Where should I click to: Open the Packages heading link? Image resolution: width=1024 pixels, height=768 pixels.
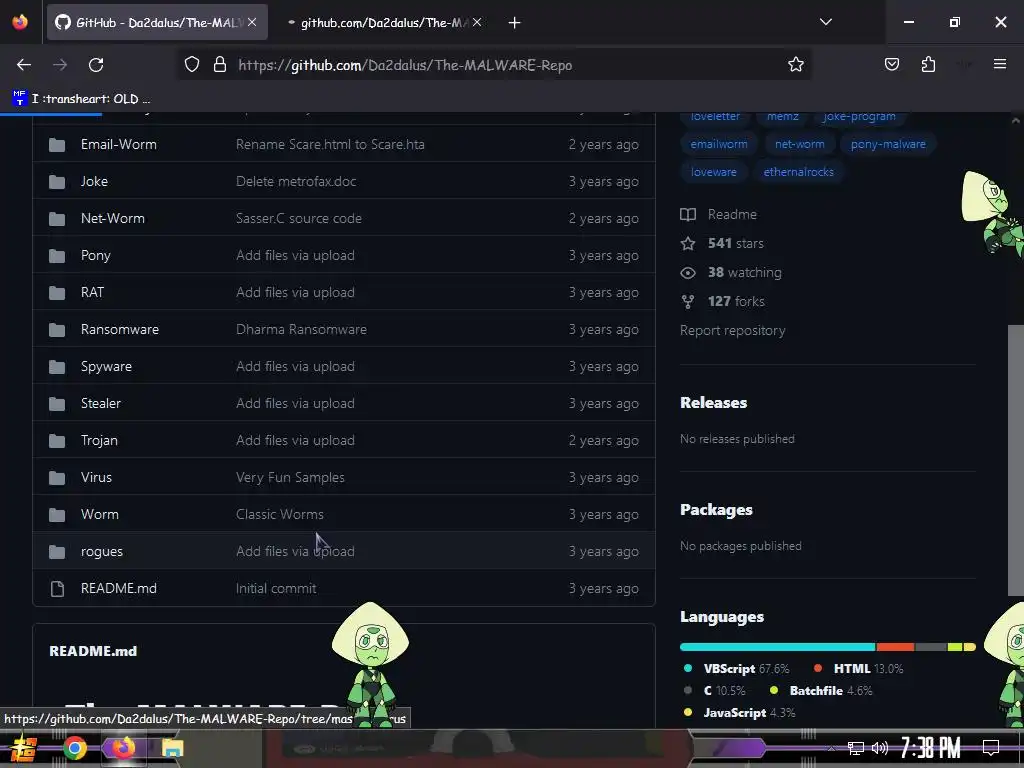click(x=716, y=509)
